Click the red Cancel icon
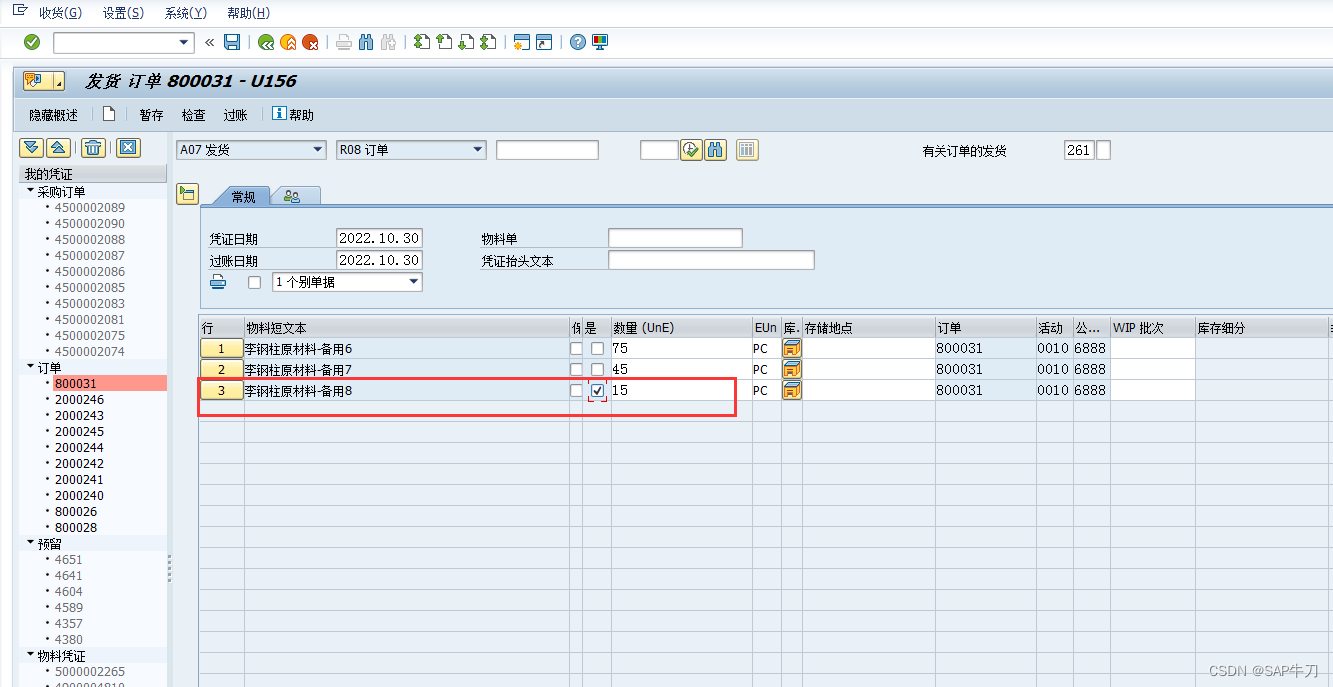1333x687 pixels. coord(311,42)
